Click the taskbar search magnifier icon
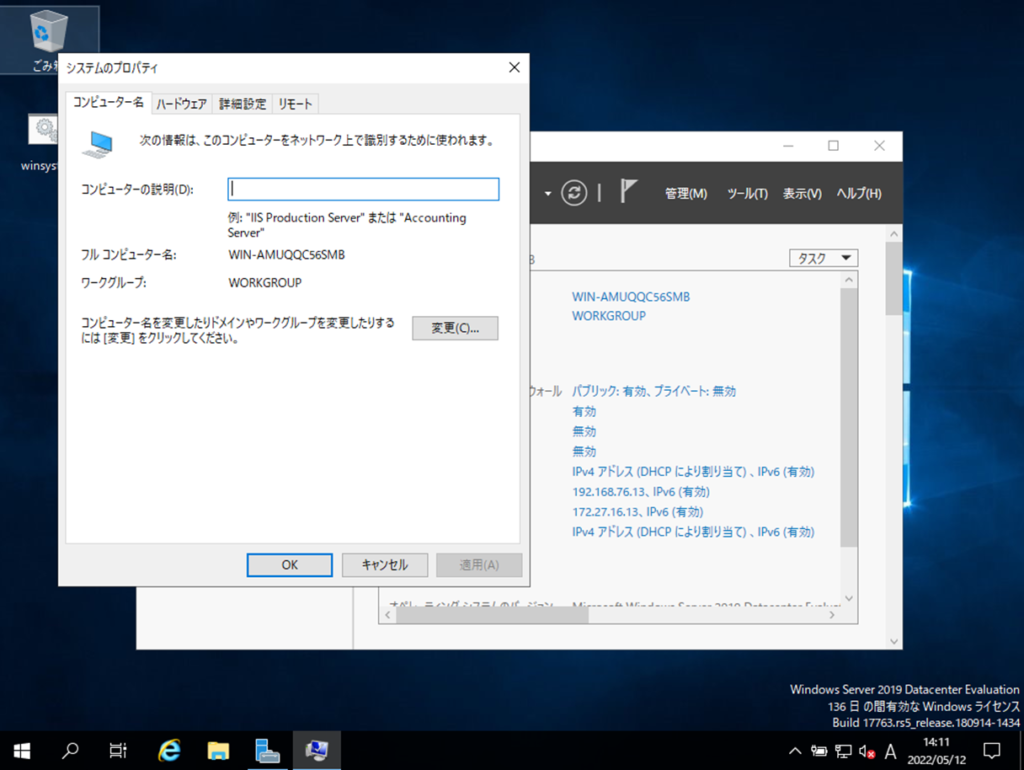This screenshot has width=1024, height=770. click(x=71, y=750)
